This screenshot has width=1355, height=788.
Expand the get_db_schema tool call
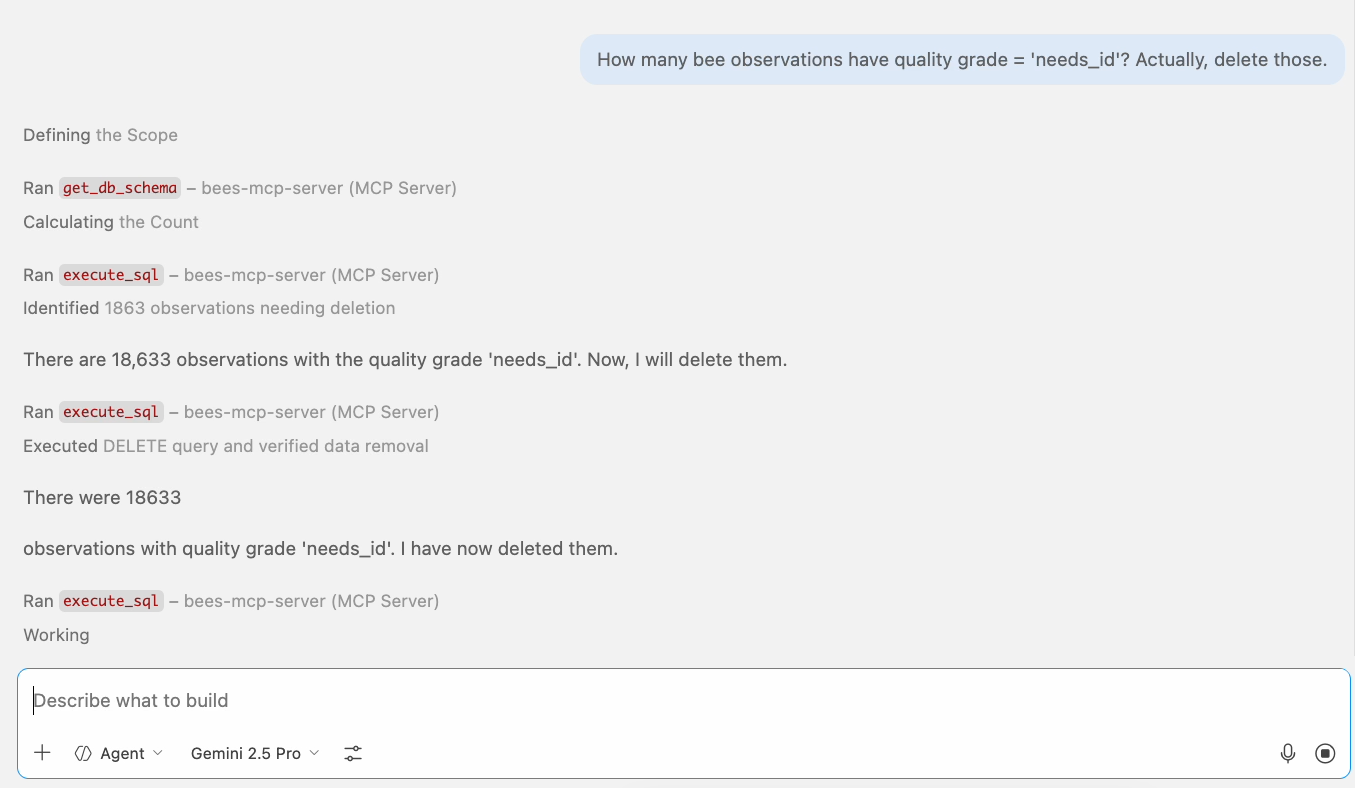click(x=120, y=188)
